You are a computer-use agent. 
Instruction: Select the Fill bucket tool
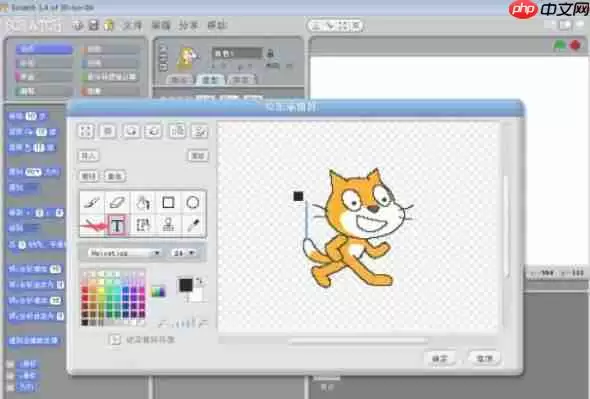[143, 203]
